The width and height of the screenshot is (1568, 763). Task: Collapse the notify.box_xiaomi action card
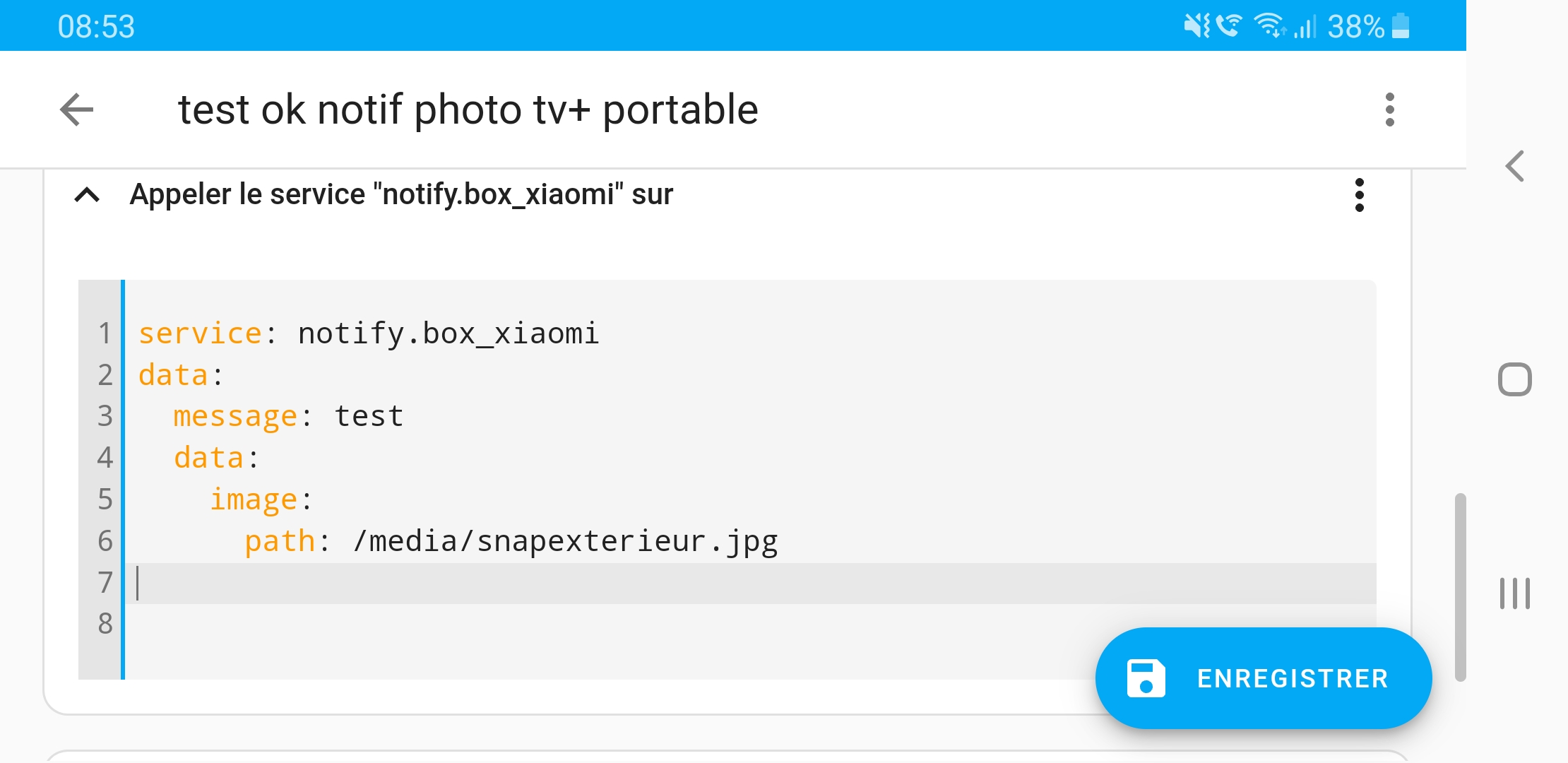[87, 194]
